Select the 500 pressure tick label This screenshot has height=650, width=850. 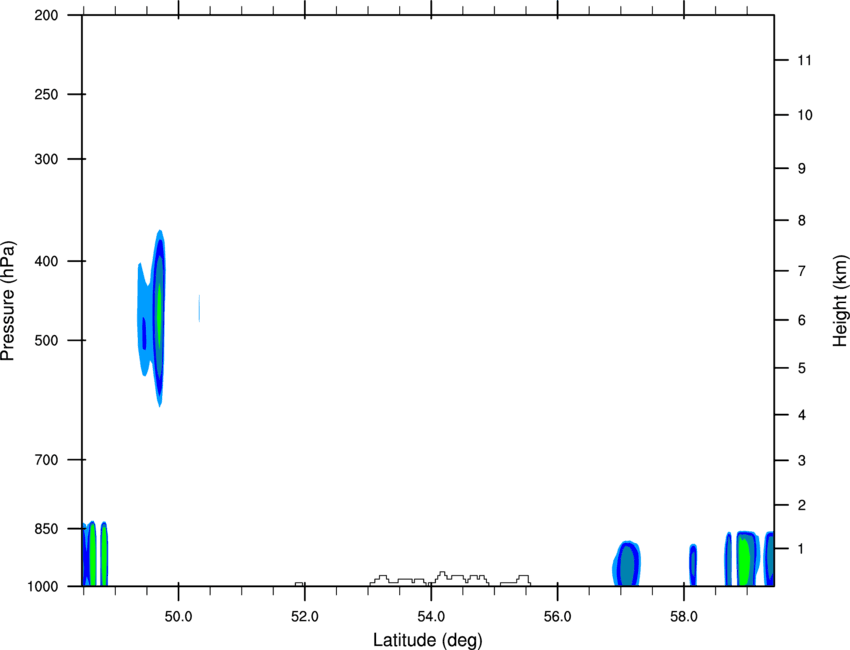[x=46, y=340]
